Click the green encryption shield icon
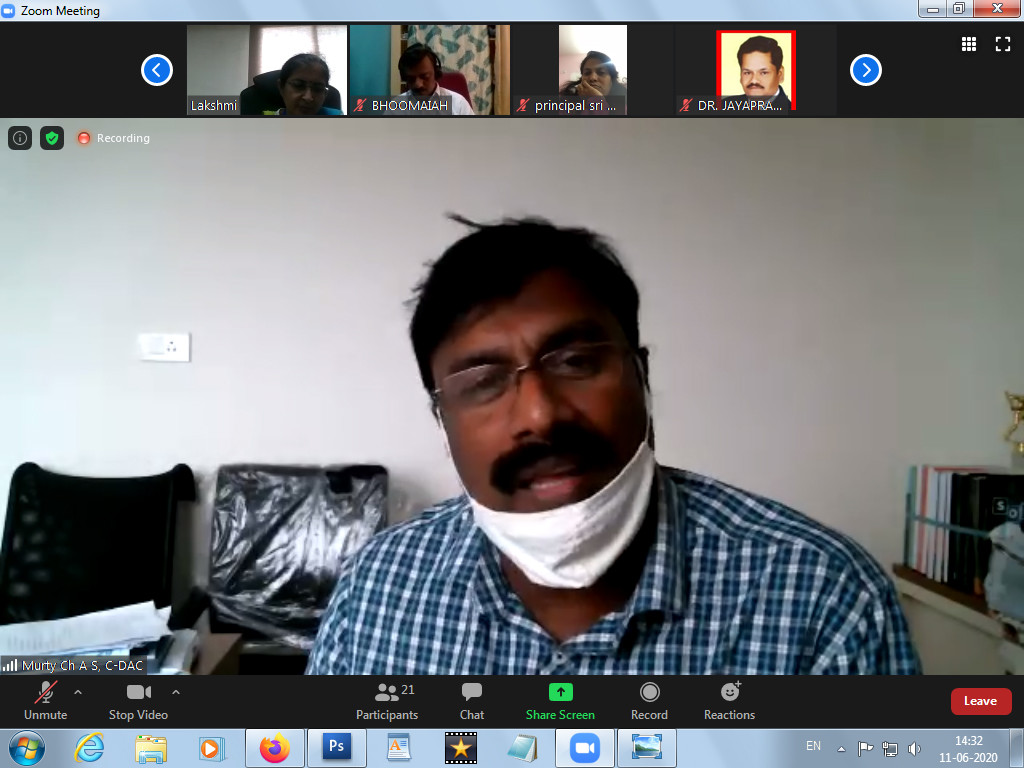 tap(52, 138)
